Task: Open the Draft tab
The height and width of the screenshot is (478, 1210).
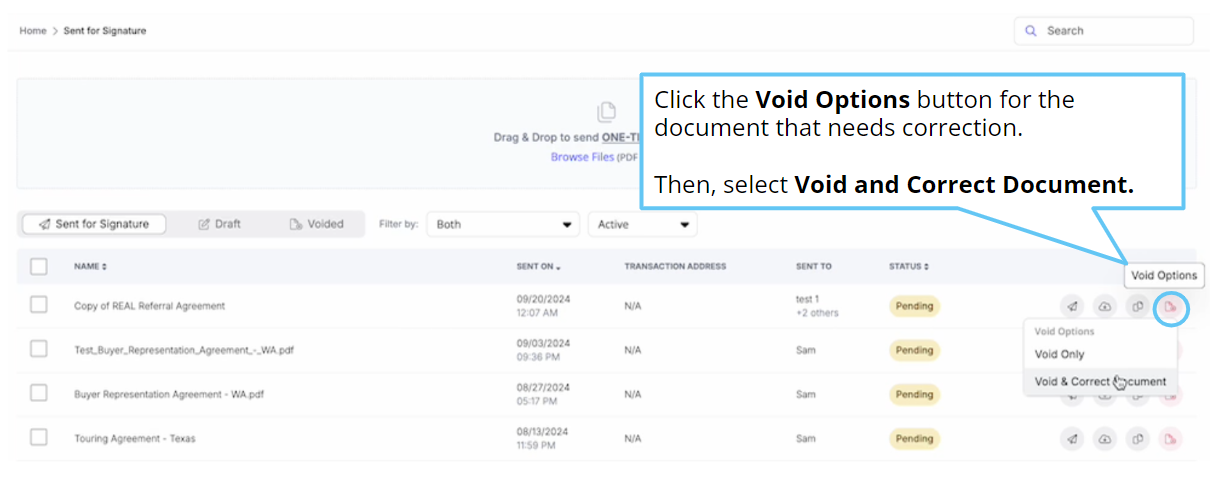Action: click(219, 224)
